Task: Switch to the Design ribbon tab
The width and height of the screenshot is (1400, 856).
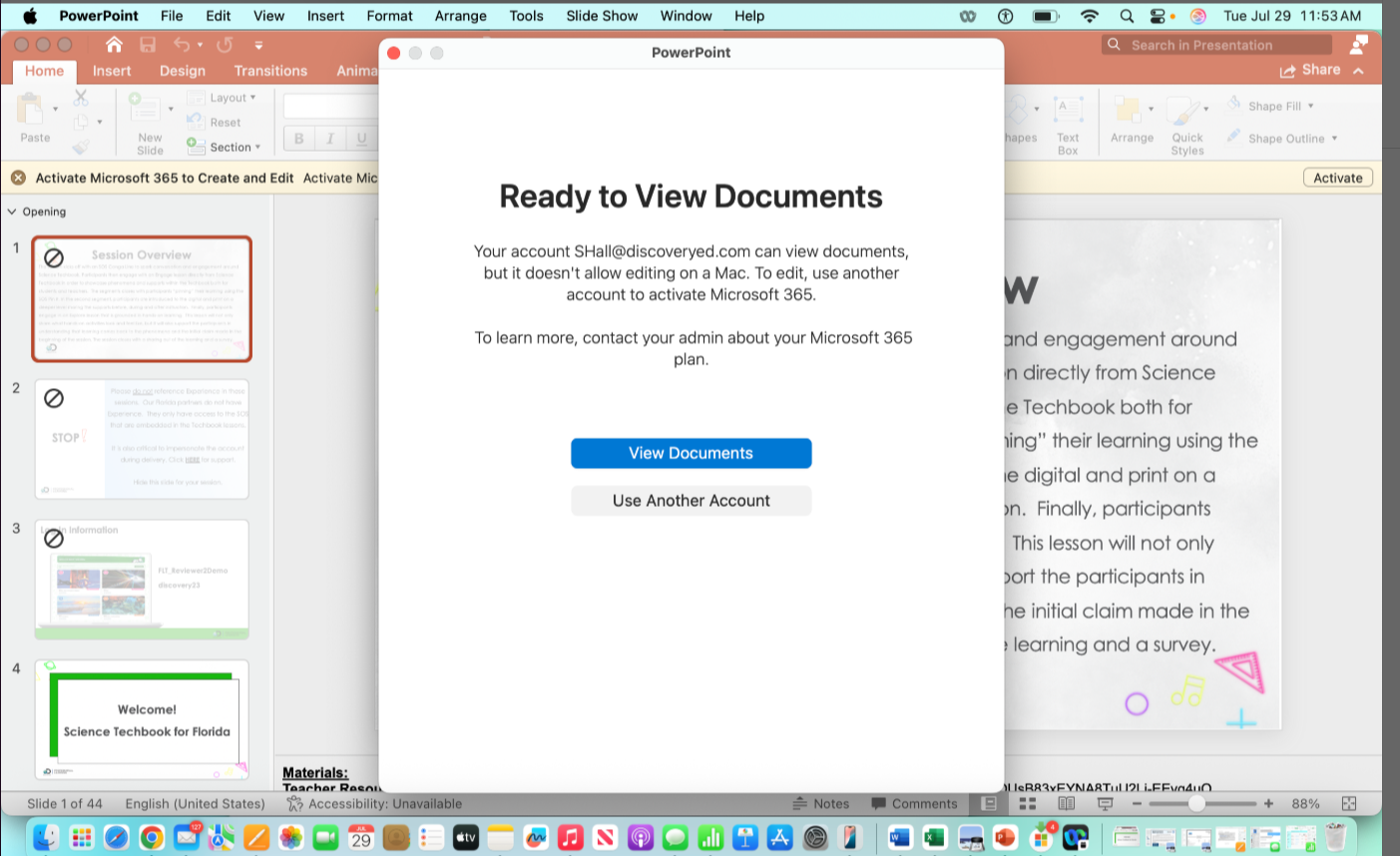Action: tap(183, 71)
